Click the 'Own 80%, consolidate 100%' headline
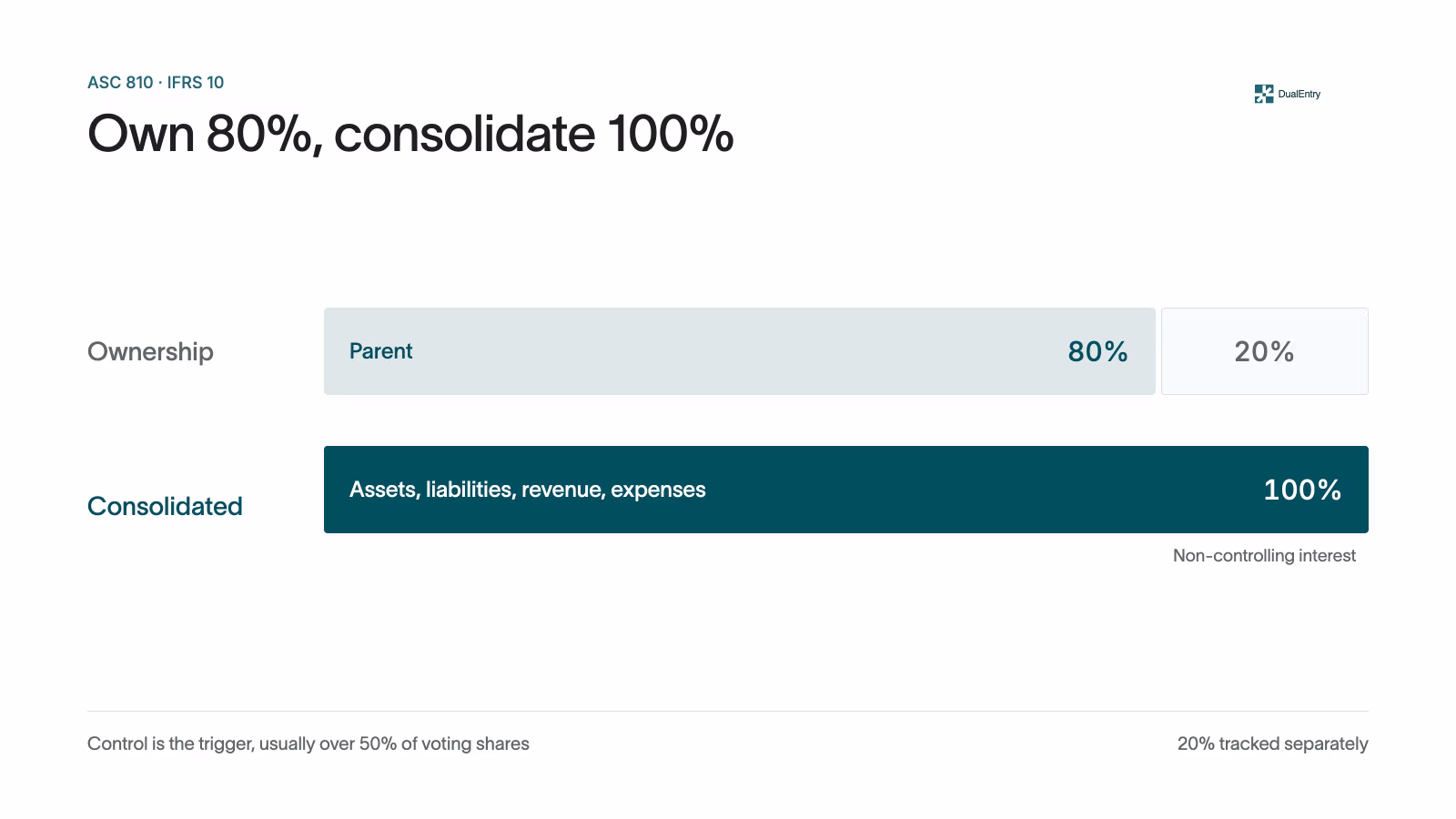 [410, 134]
